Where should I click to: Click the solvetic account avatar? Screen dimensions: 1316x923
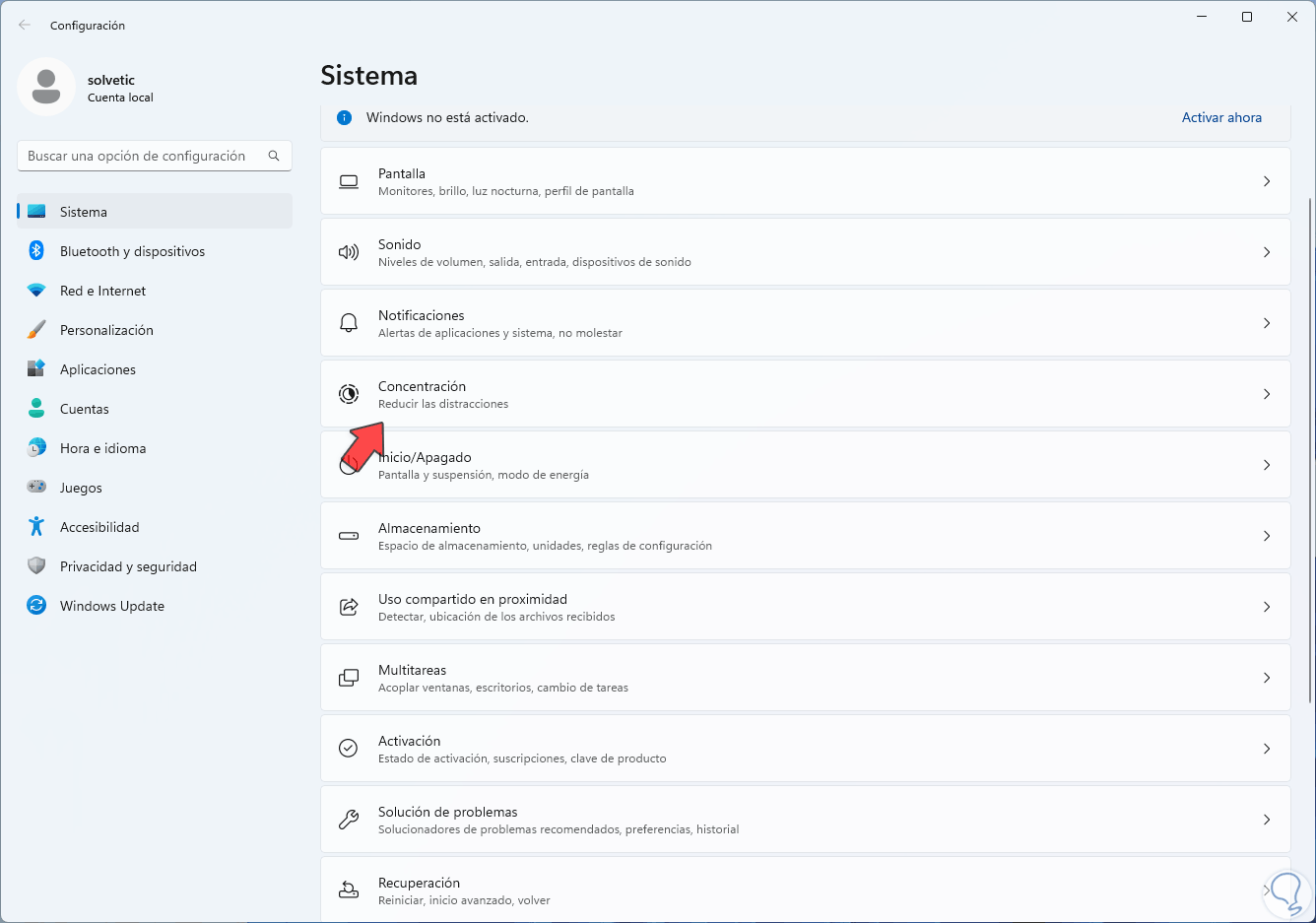point(46,87)
